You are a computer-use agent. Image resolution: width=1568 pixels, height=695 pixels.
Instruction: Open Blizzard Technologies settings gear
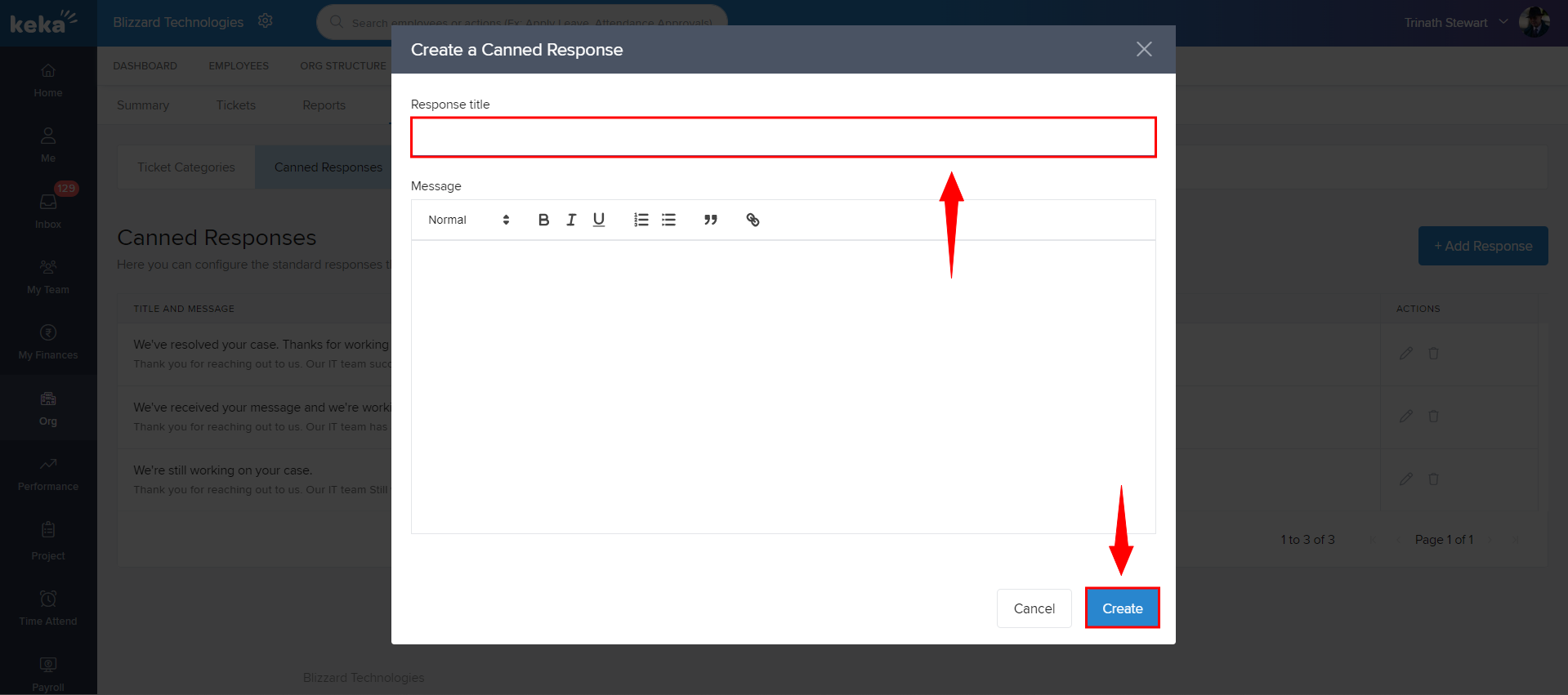tap(266, 21)
